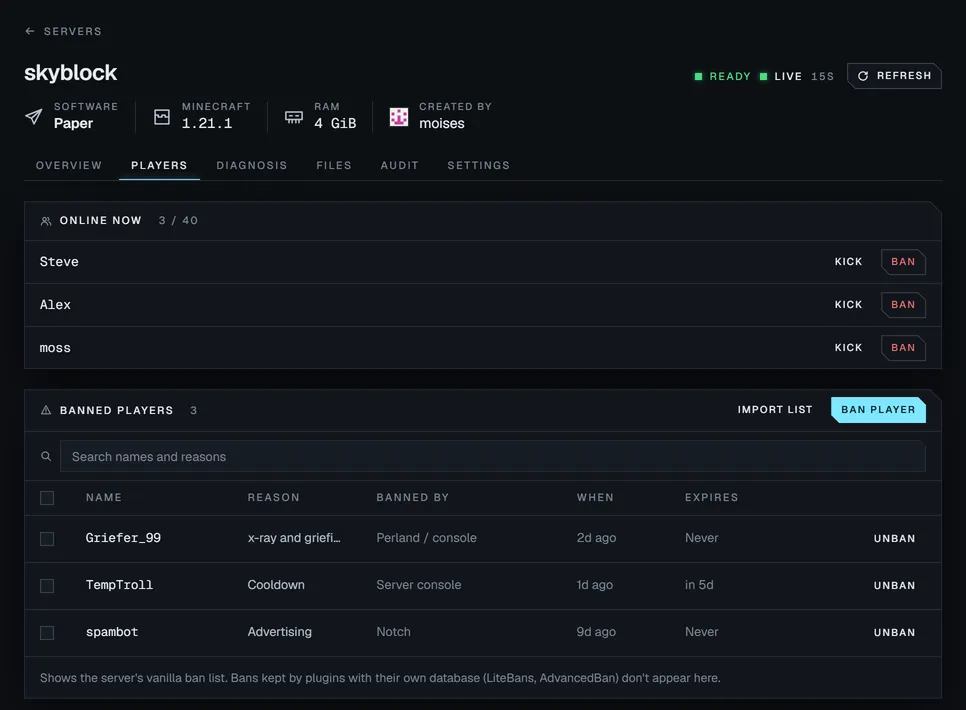Screen dimensions: 966x710
Task: Unban TempTroll
Action: click(x=895, y=586)
